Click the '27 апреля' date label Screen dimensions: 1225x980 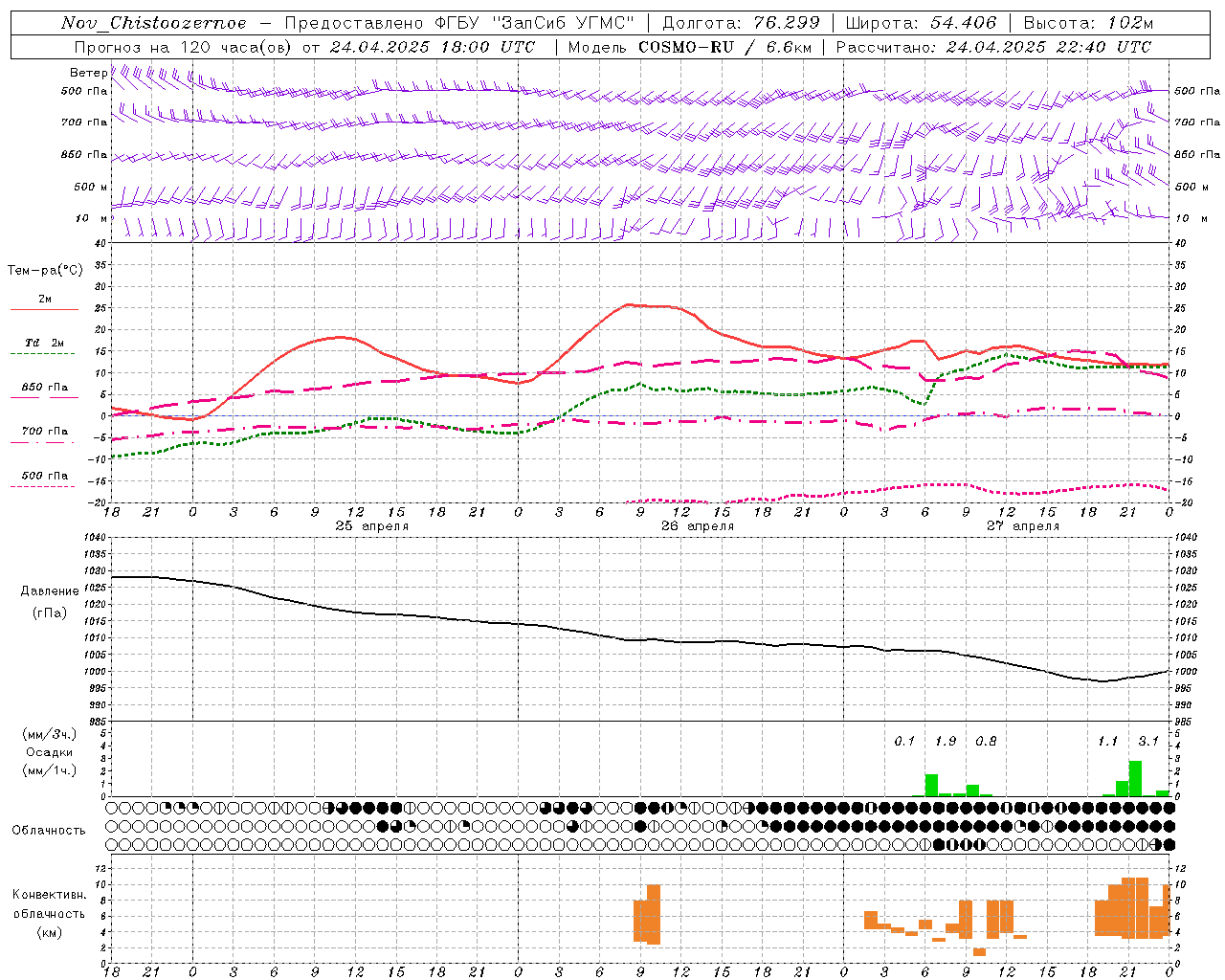click(1023, 526)
